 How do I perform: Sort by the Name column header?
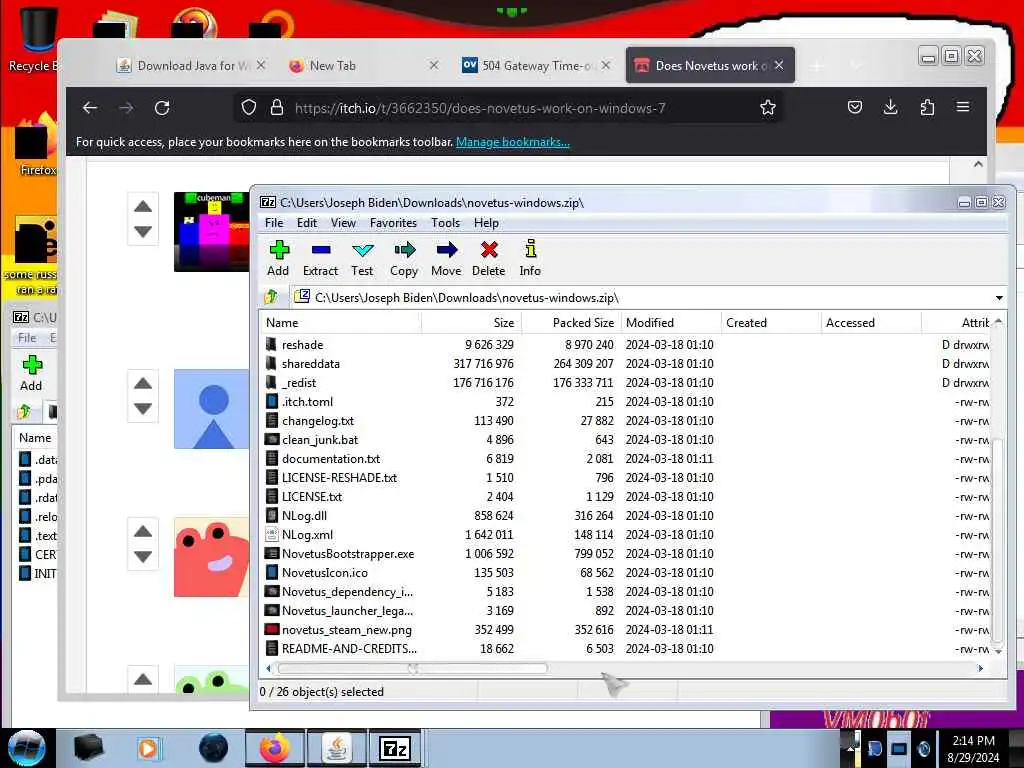341,323
